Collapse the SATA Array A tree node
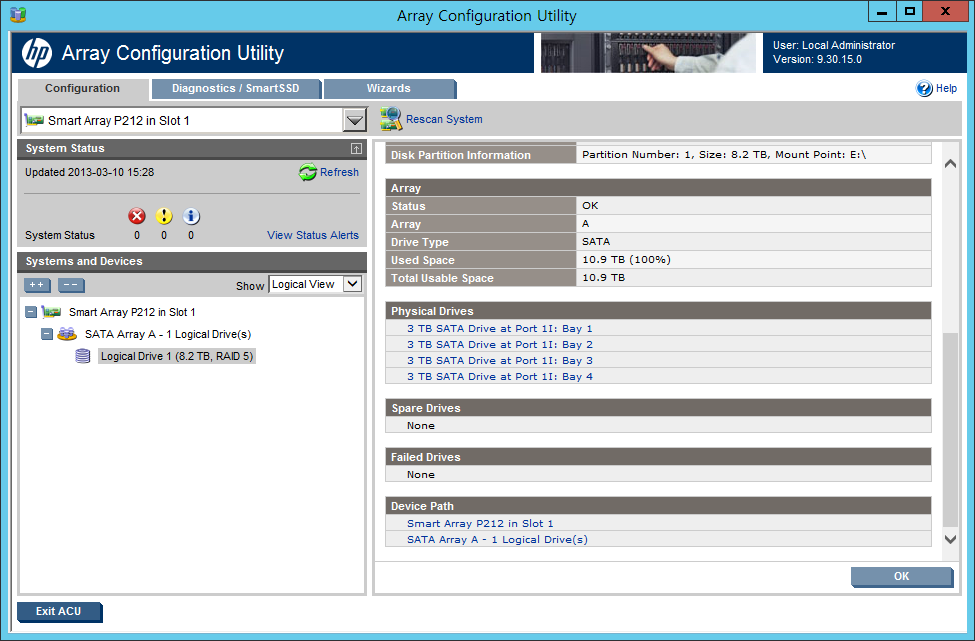The image size is (975, 641). (x=47, y=334)
